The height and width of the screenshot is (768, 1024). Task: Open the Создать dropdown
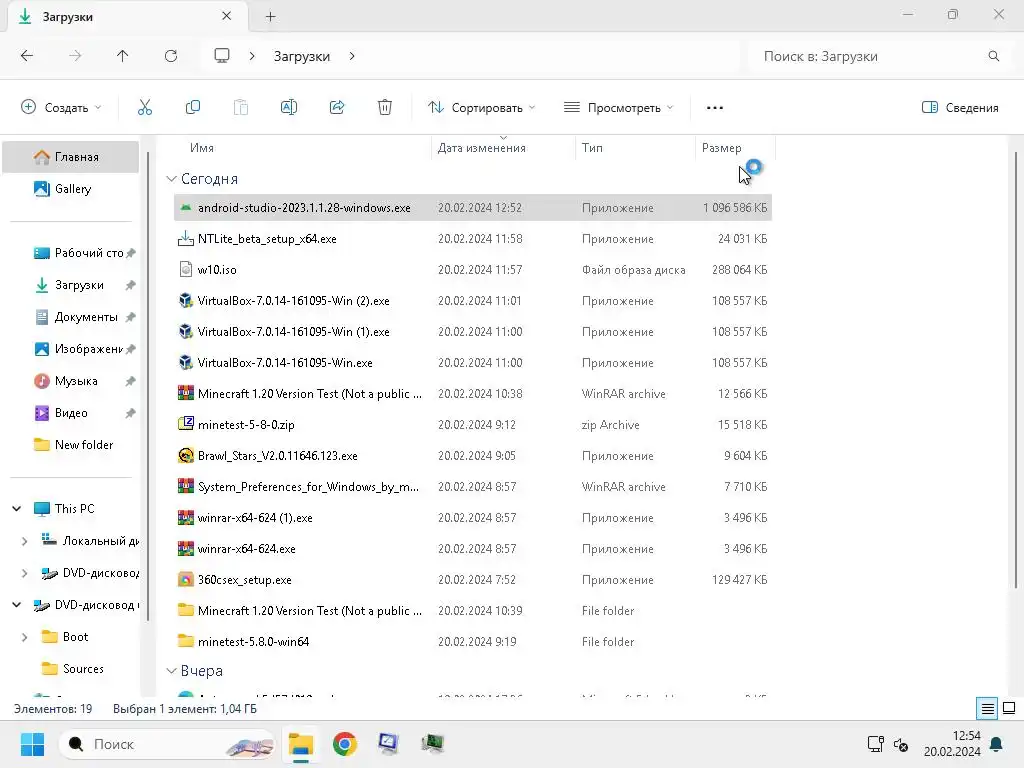(x=61, y=108)
